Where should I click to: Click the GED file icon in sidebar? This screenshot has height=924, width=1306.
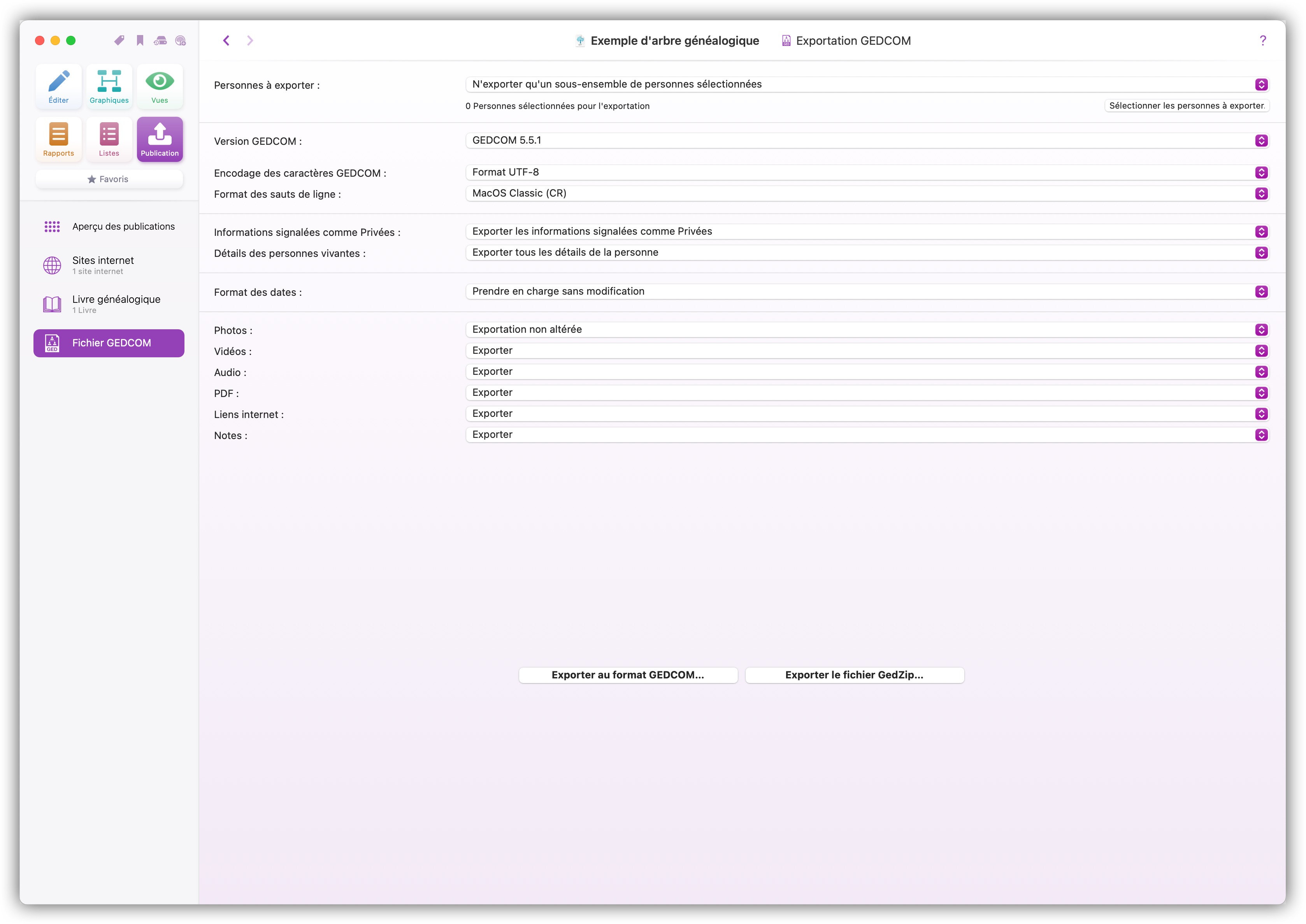(x=52, y=343)
